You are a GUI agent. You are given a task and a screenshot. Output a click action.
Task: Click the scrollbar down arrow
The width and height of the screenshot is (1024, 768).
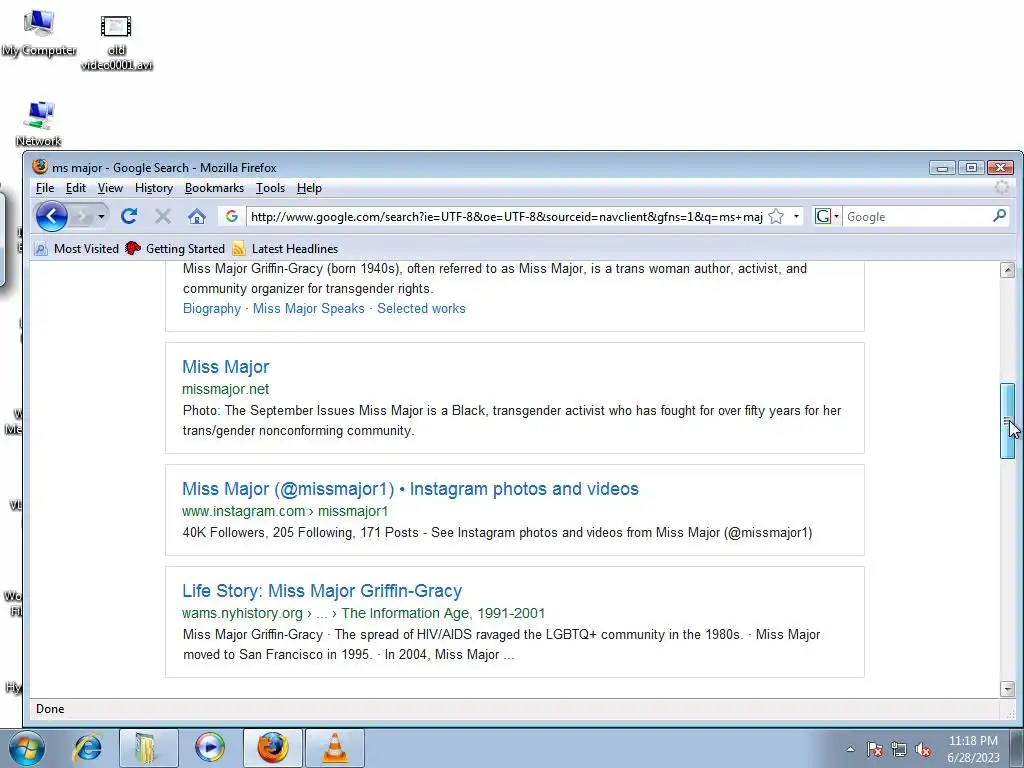click(1007, 688)
